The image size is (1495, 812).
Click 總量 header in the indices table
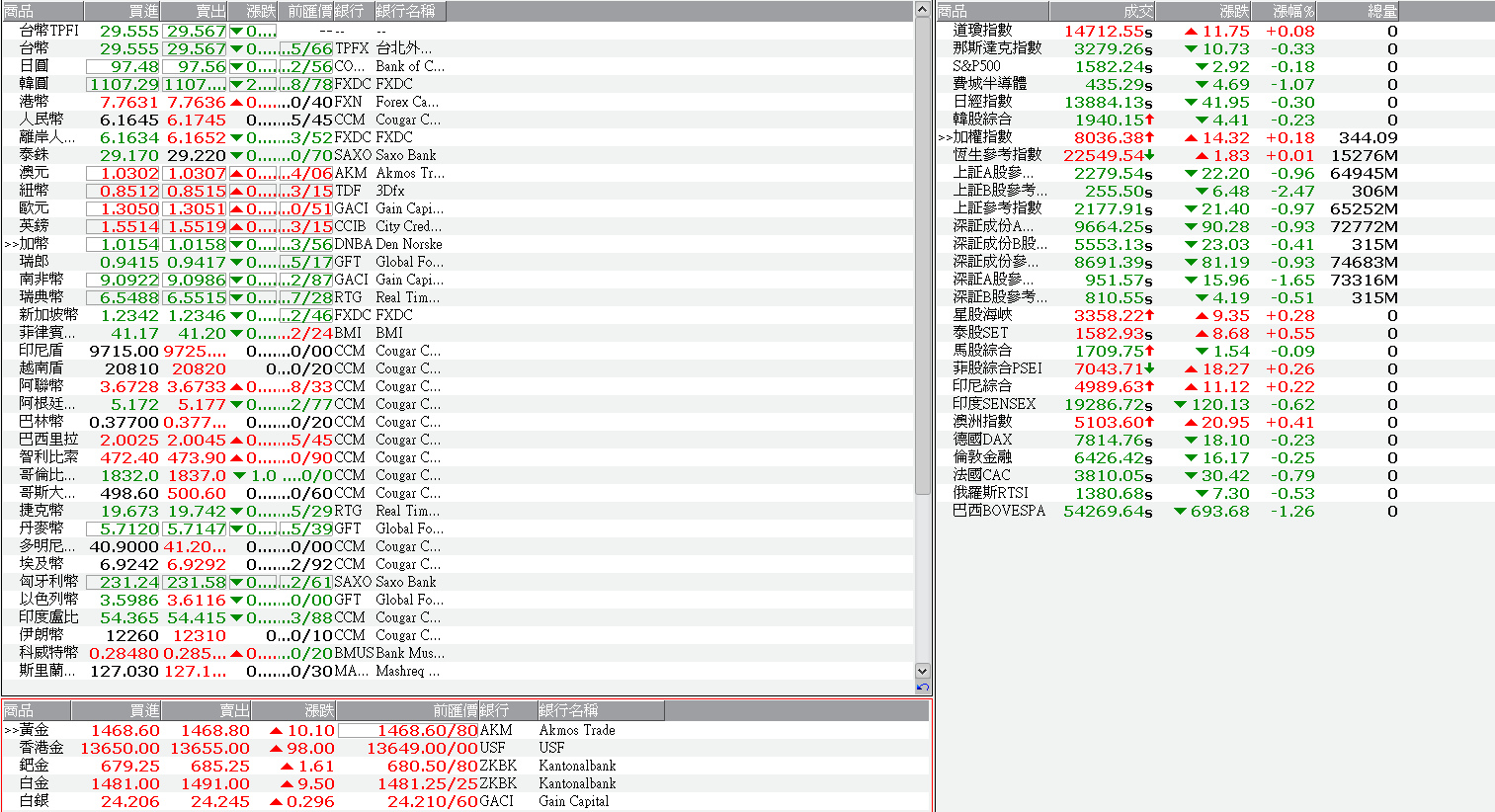click(x=1359, y=12)
